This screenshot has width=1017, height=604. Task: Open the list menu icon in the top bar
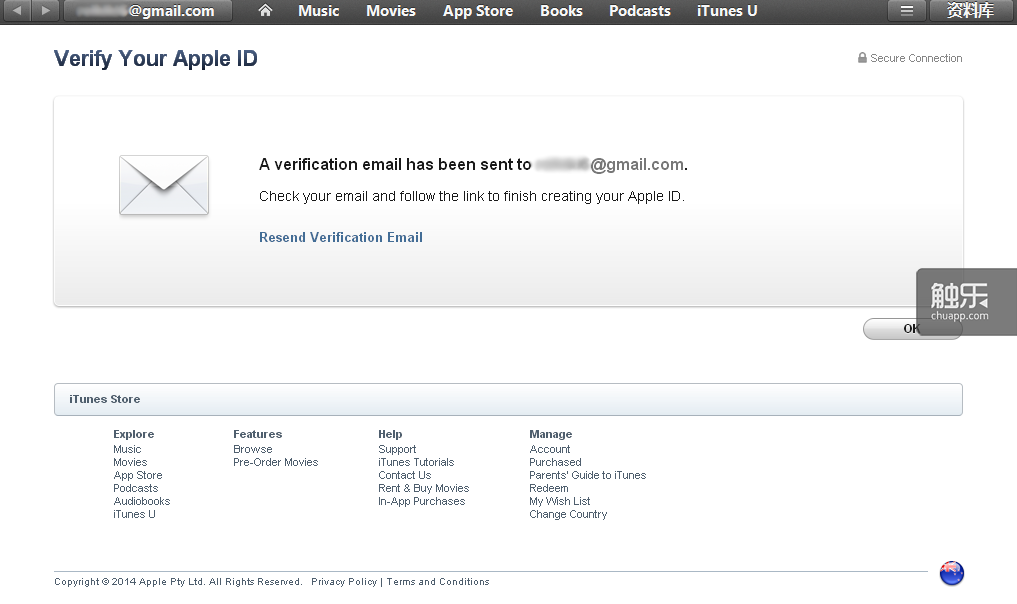click(x=907, y=10)
